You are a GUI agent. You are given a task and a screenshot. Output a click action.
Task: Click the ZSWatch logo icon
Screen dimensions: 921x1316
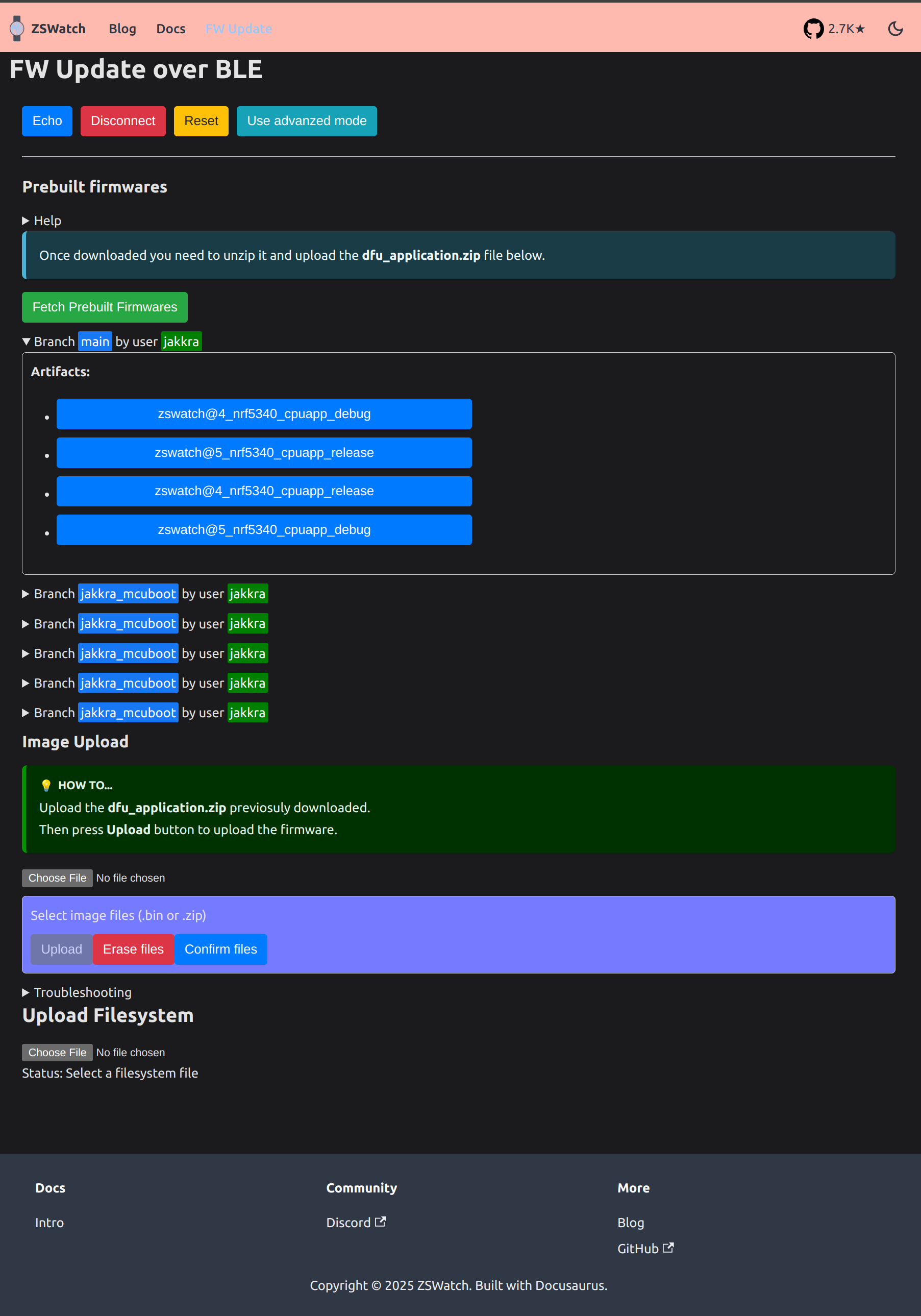click(17, 28)
